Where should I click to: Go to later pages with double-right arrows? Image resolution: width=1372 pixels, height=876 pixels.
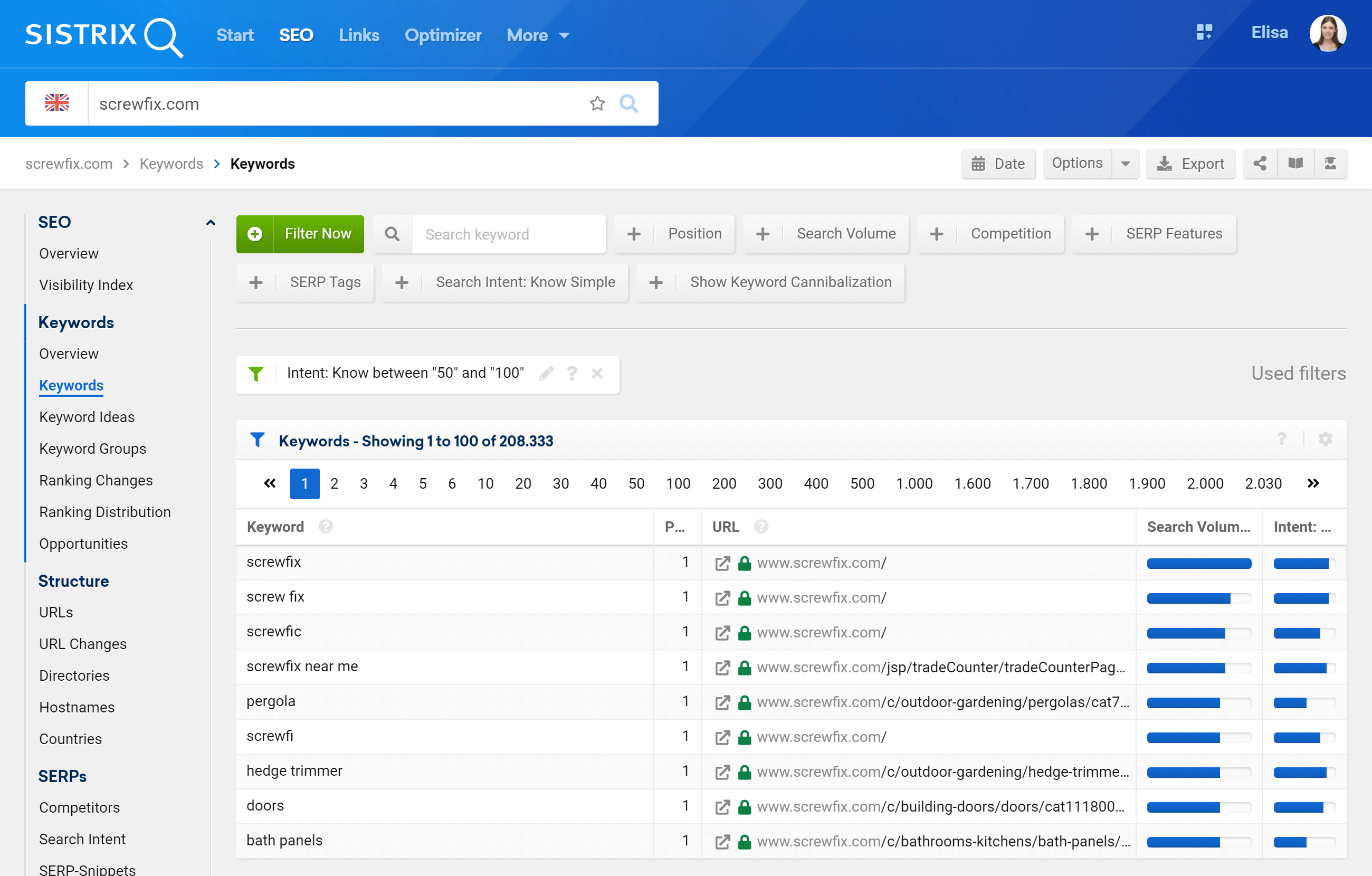[x=1313, y=483]
